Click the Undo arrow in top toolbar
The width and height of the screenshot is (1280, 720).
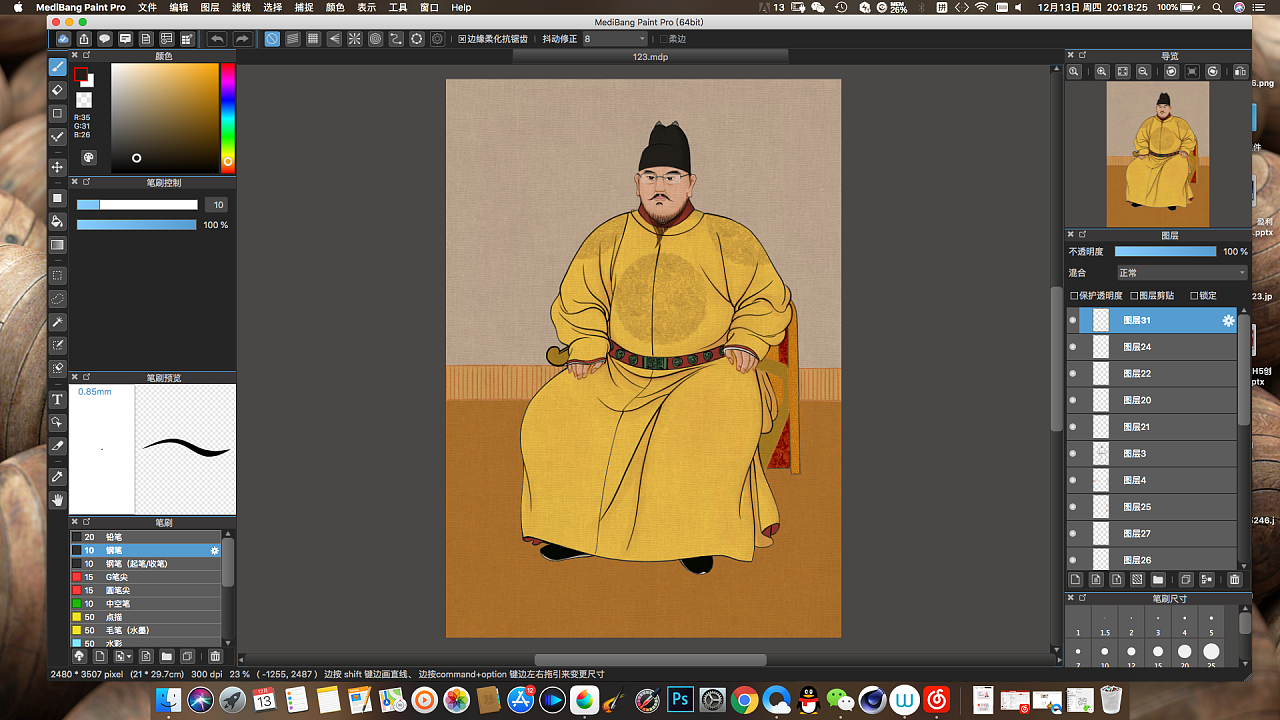point(216,39)
